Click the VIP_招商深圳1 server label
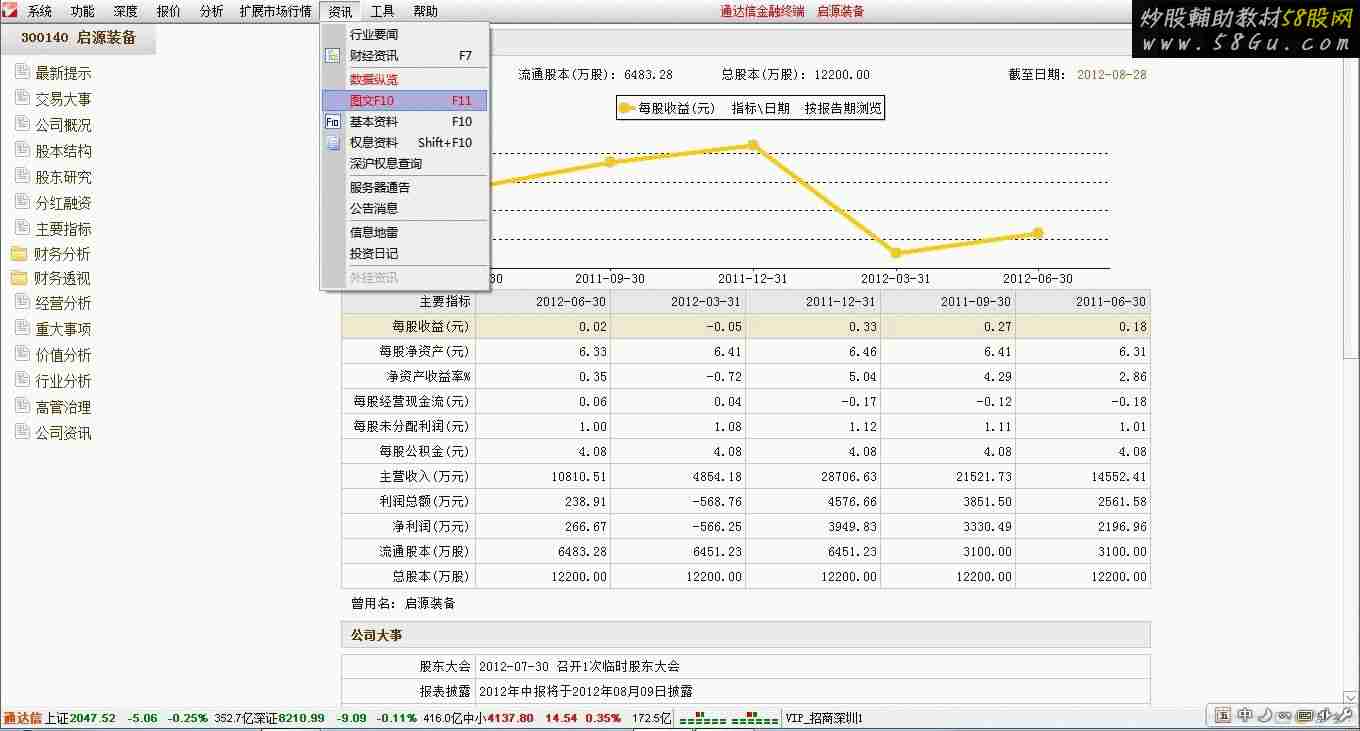The height and width of the screenshot is (731, 1360). tap(824, 719)
